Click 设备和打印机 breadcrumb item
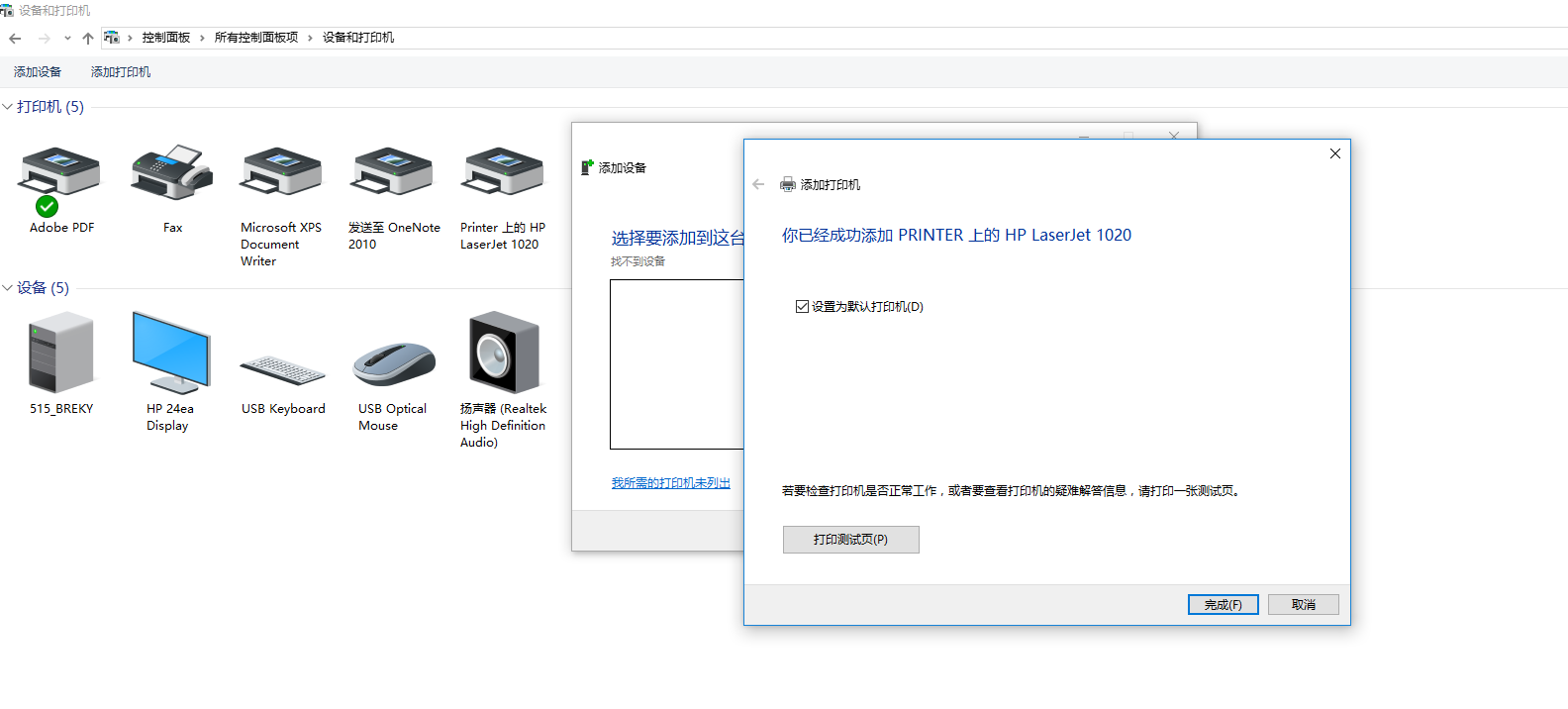This screenshot has width=1568, height=709. (358, 38)
